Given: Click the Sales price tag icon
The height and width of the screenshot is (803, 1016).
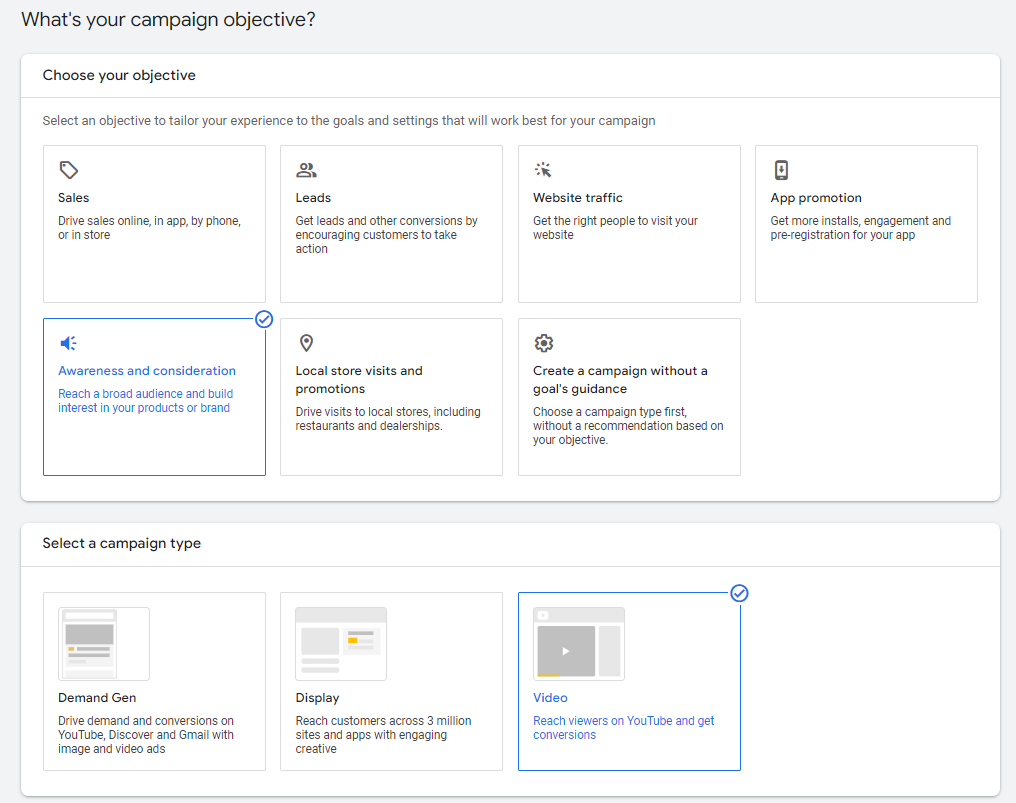Looking at the screenshot, I should pos(68,170).
